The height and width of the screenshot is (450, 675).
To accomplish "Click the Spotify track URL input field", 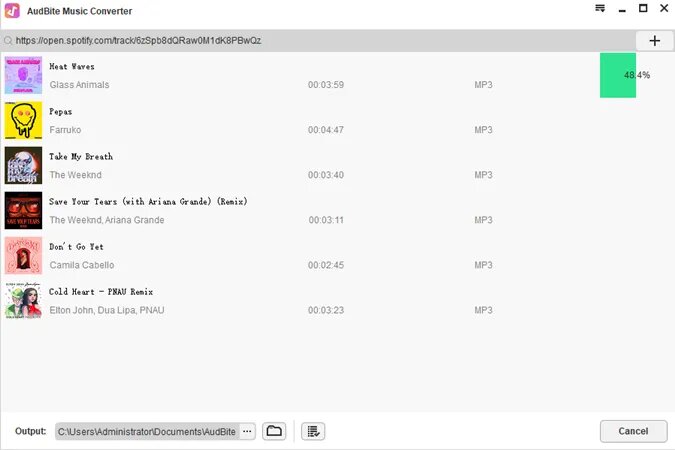I will (x=319, y=41).
